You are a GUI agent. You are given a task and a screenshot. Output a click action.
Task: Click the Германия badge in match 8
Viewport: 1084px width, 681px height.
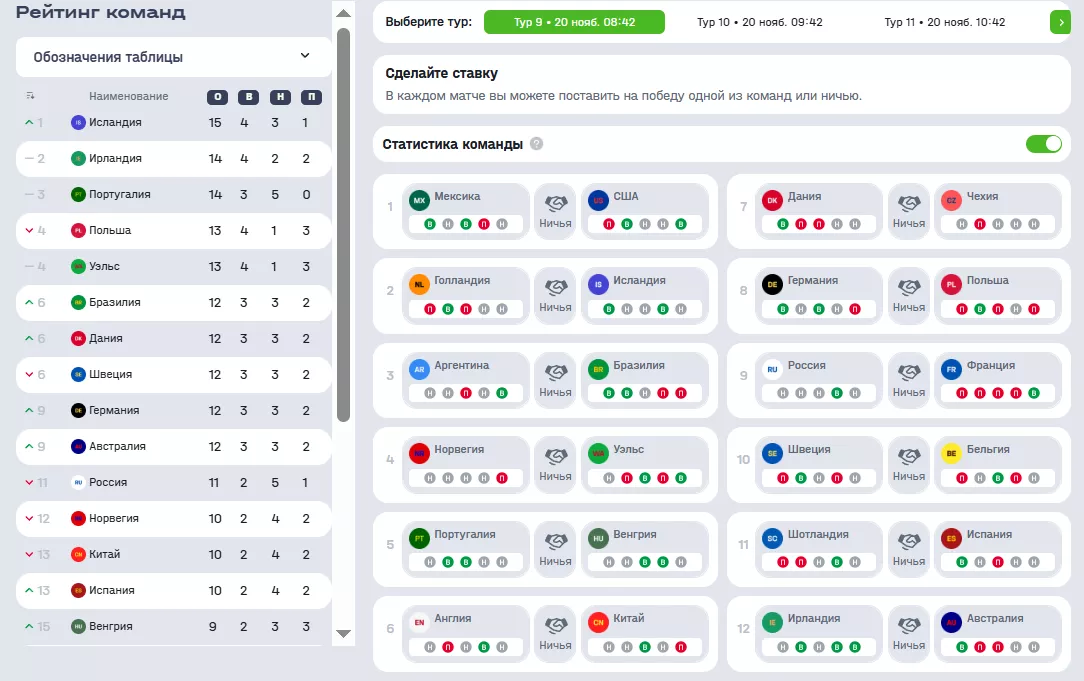point(772,285)
